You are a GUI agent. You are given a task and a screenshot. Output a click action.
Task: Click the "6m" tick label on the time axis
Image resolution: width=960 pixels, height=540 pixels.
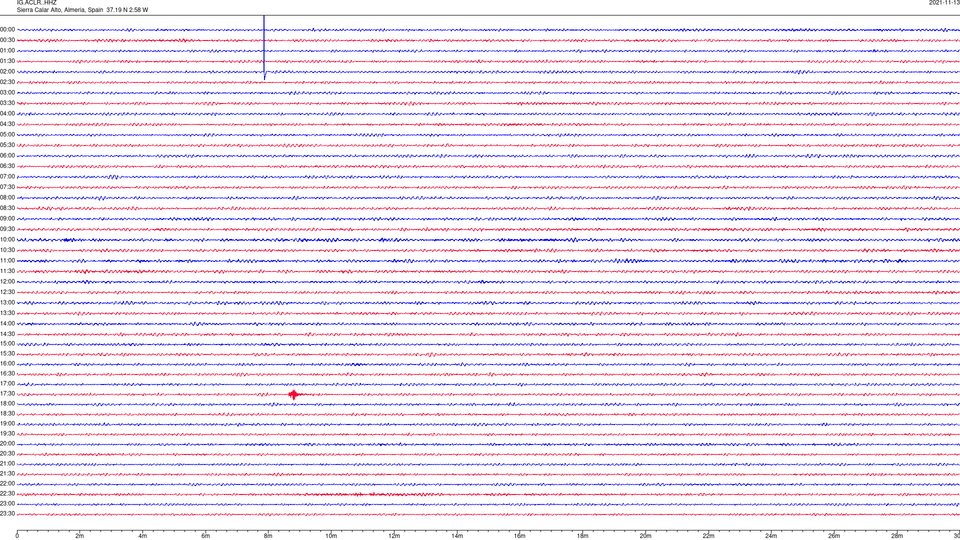coord(206,536)
